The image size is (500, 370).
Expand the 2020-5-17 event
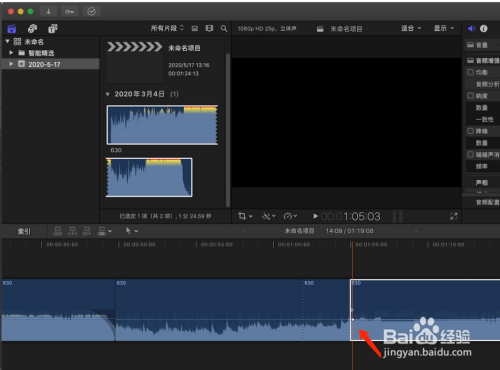coord(11,64)
